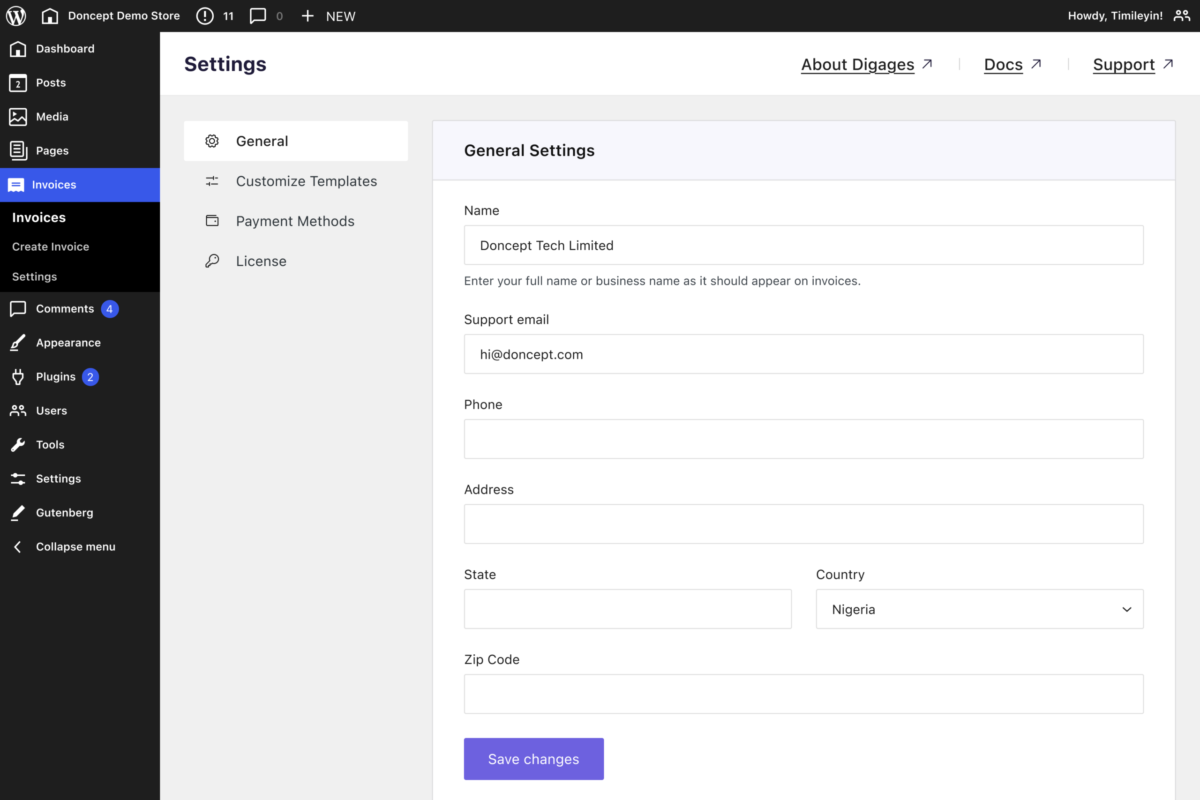The image size is (1200, 800).
Task: Collapse the sidebar menu
Action: click(x=75, y=547)
